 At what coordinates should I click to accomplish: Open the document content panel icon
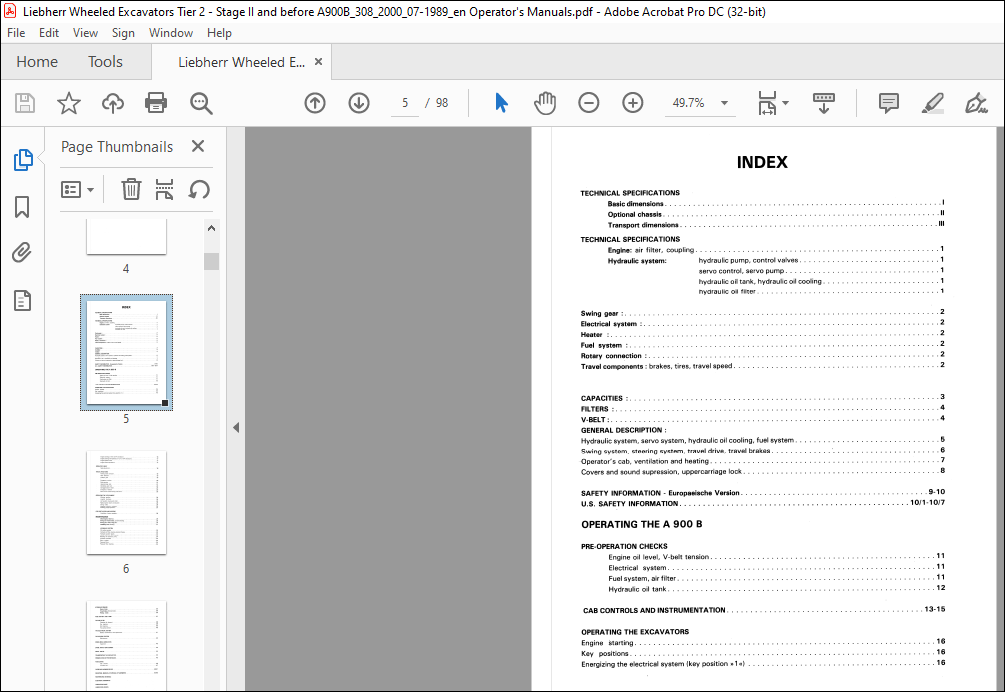(x=22, y=301)
